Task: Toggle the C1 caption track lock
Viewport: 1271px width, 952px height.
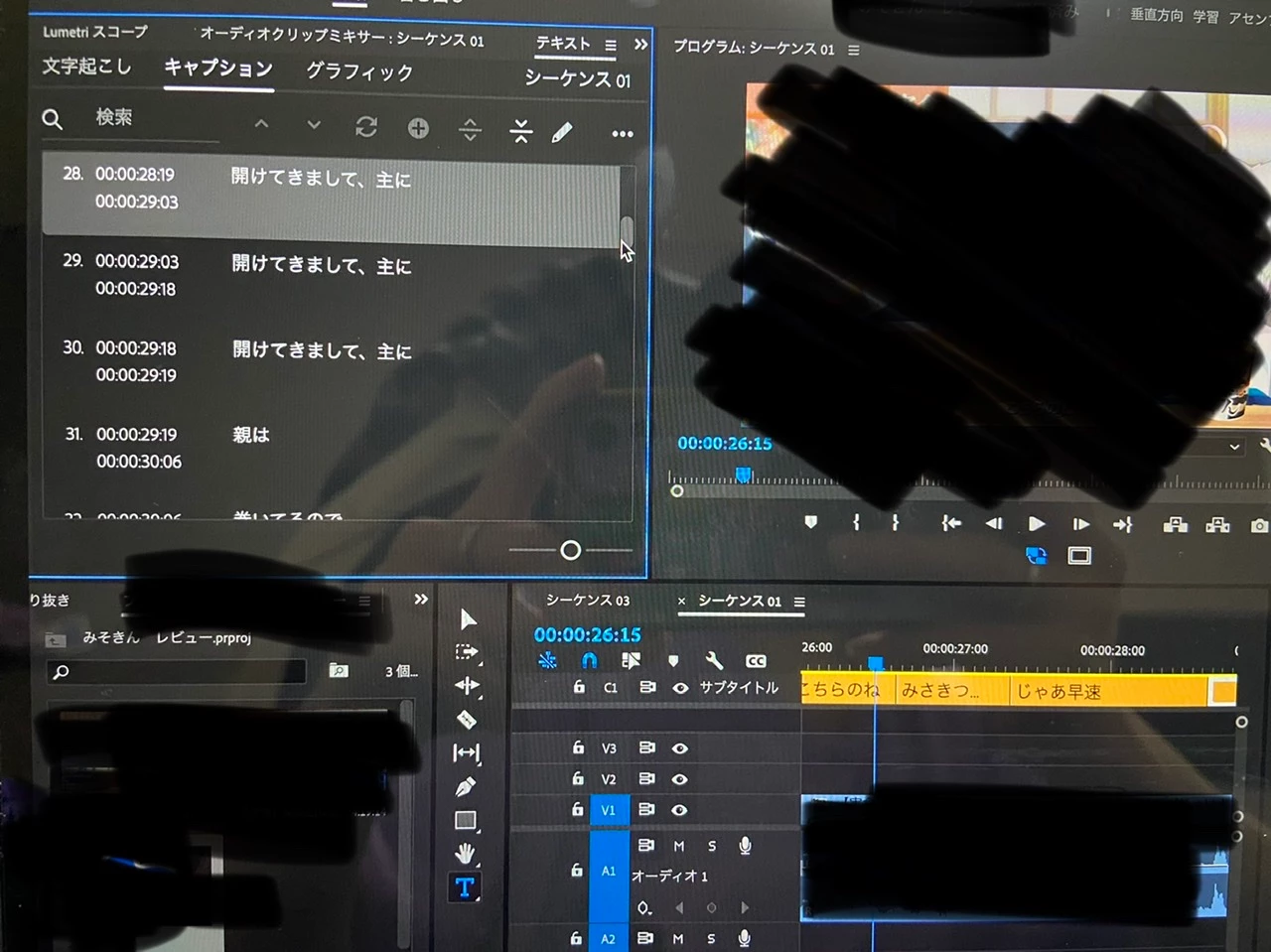Action: pyautogui.click(x=579, y=686)
